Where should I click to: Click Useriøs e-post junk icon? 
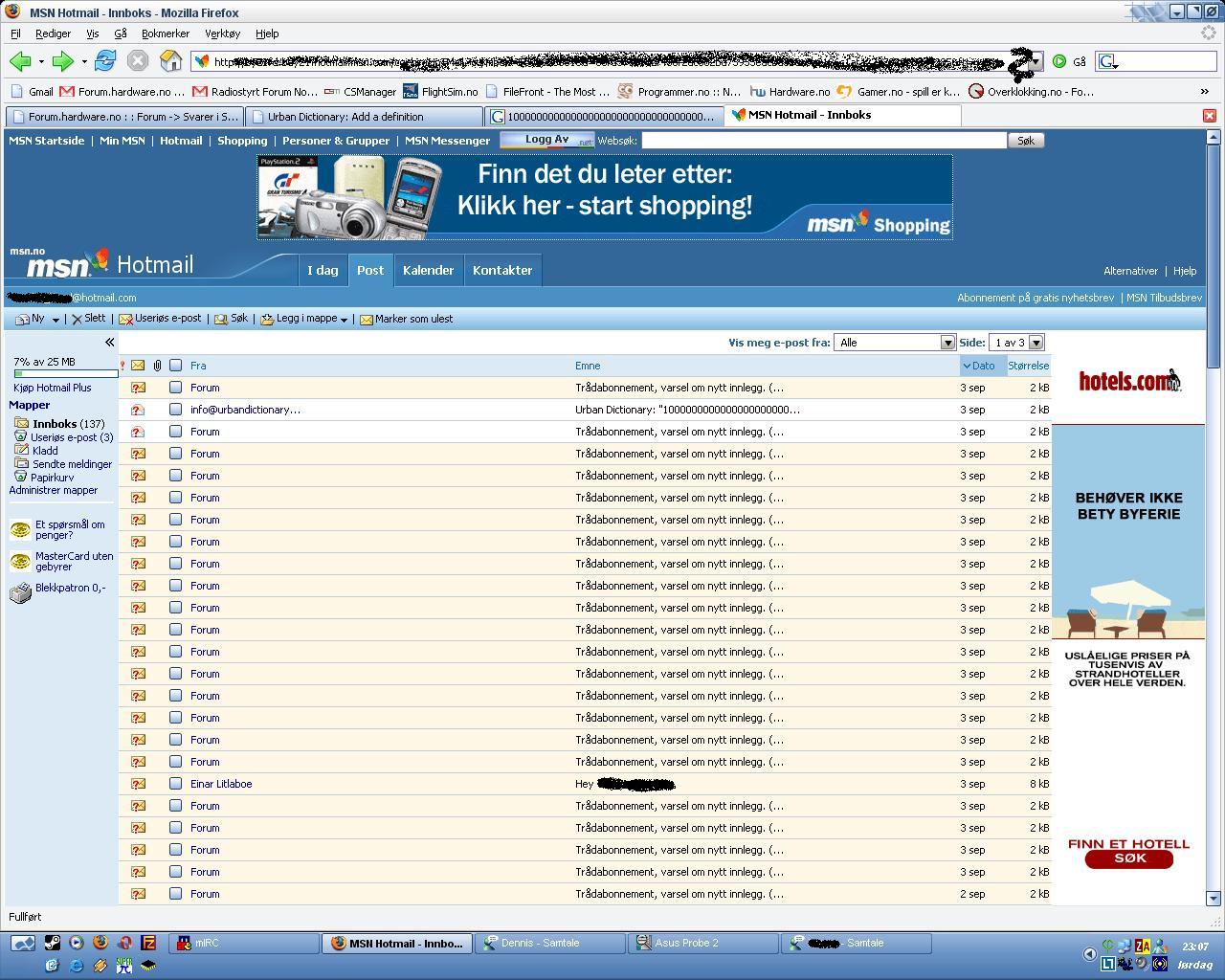[125, 319]
